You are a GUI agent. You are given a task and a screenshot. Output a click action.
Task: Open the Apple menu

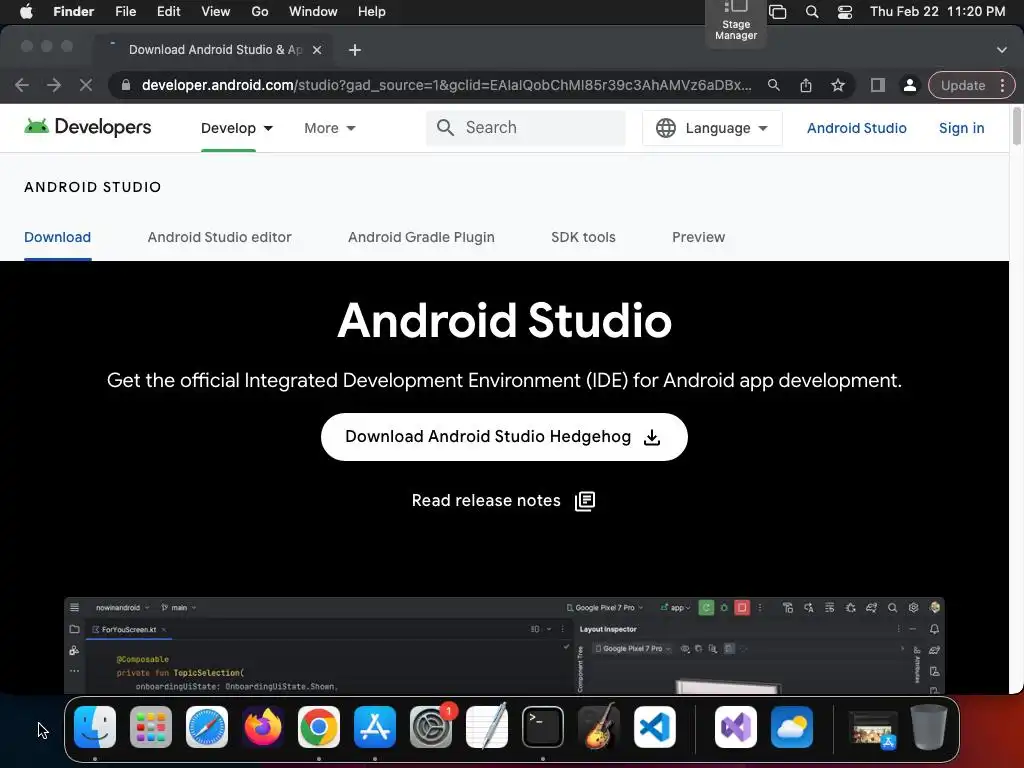coord(26,12)
